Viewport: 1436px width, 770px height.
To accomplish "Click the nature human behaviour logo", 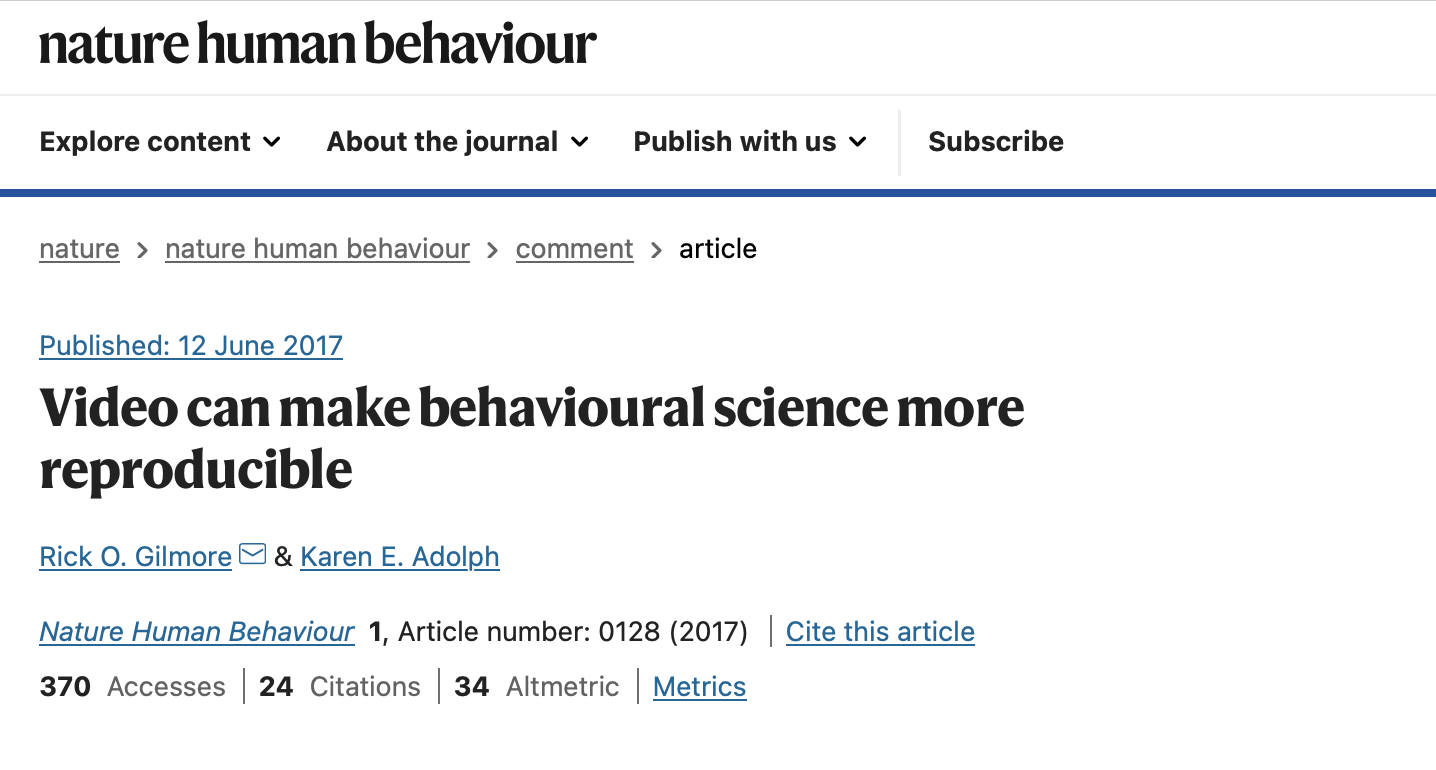I will tap(318, 45).
